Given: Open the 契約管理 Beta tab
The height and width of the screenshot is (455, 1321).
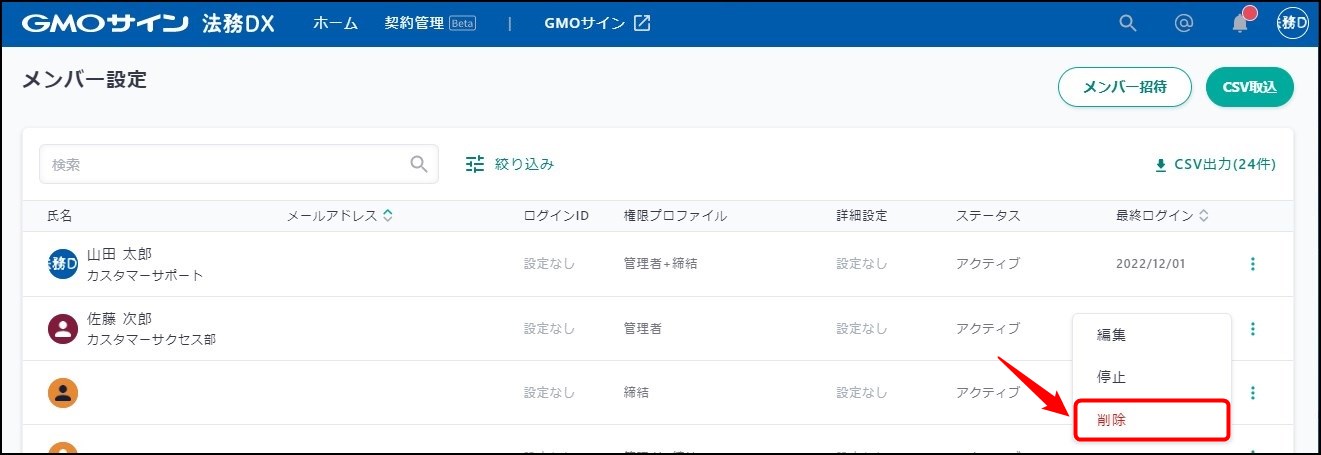Looking at the screenshot, I should coord(430,23).
